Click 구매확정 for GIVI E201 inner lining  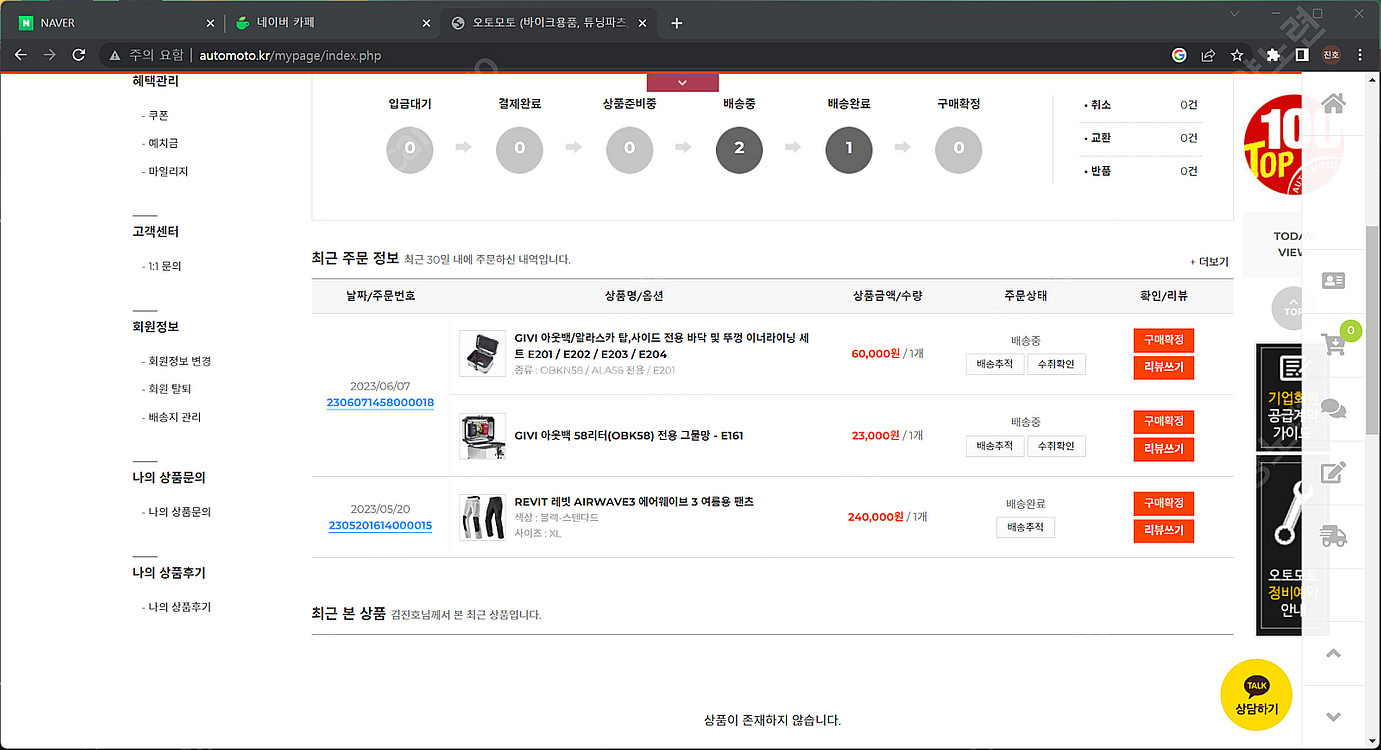tap(1164, 340)
